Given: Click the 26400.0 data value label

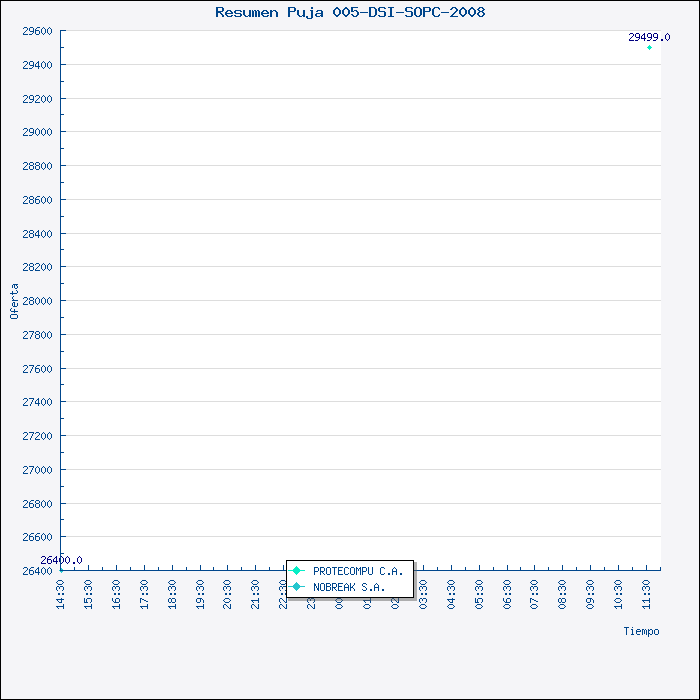Looking at the screenshot, I should 61,560.
